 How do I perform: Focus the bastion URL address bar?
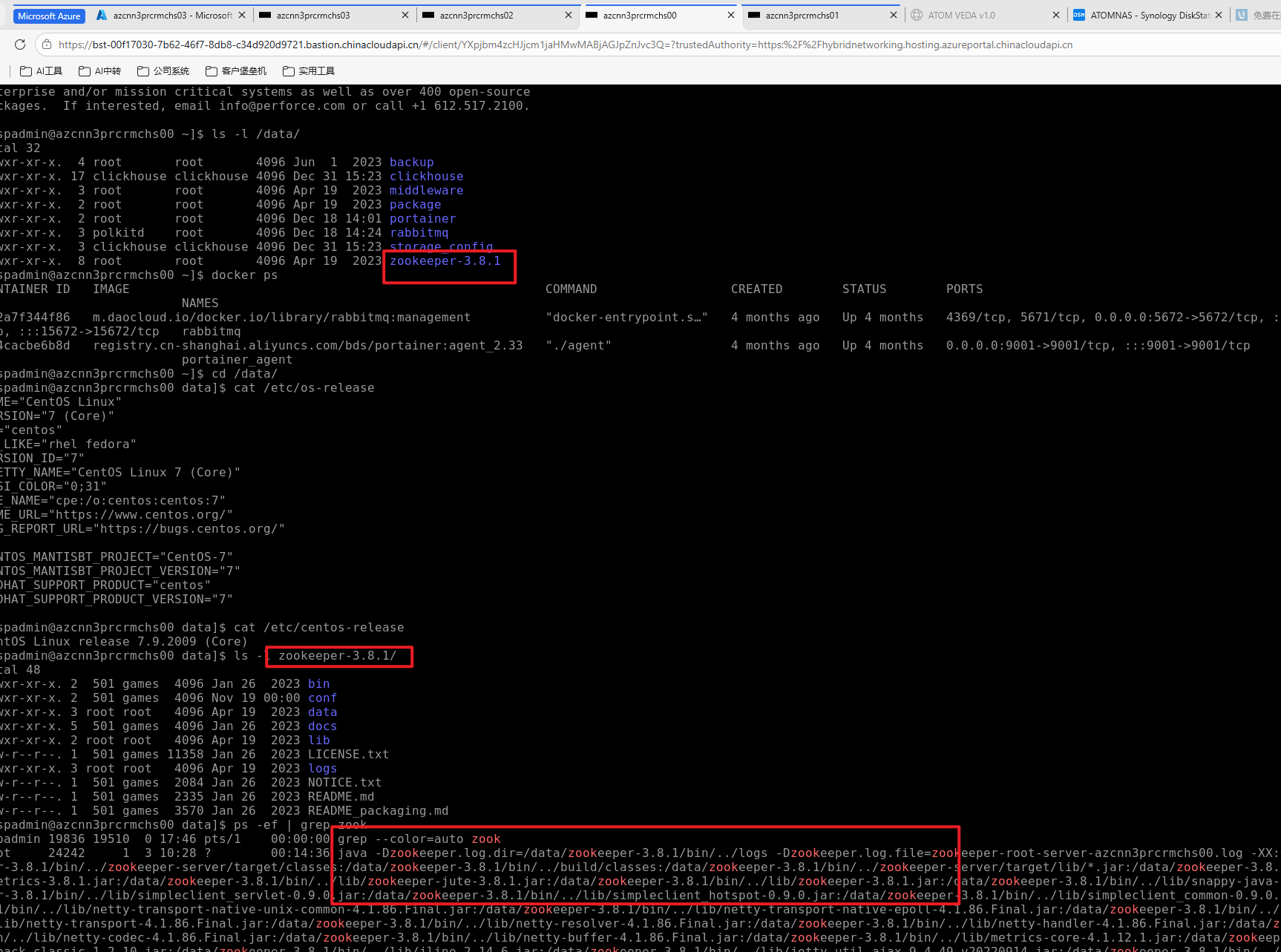[x=565, y=45]
